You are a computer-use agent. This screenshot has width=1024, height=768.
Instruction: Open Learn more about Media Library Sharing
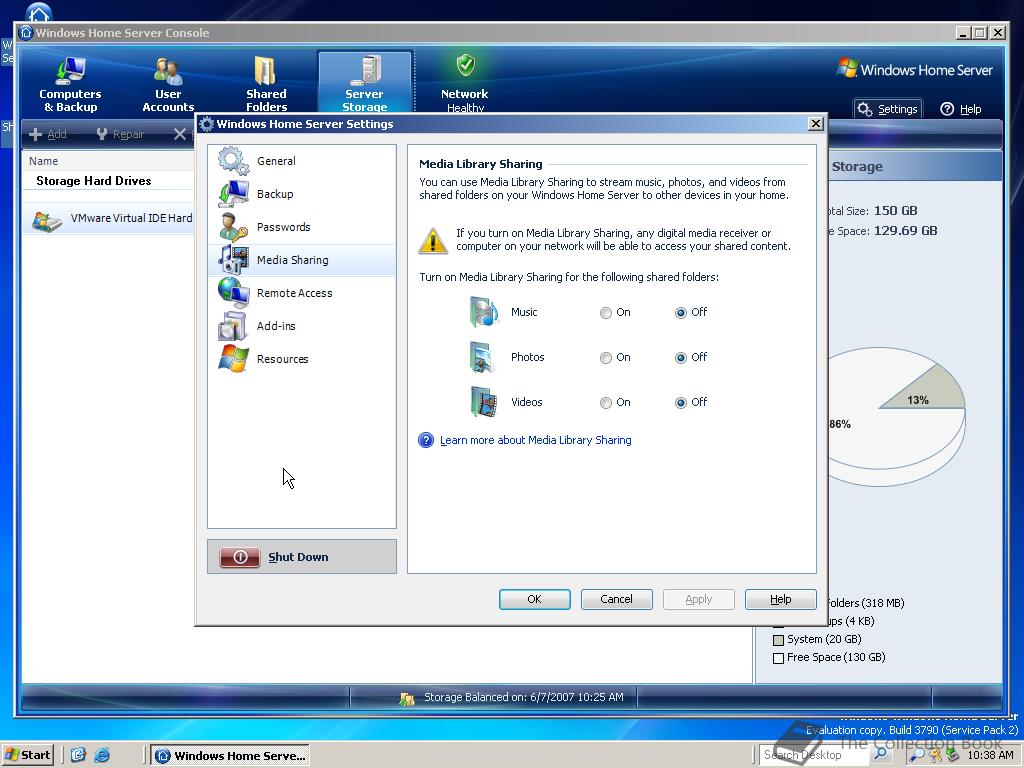coord(536,440)
